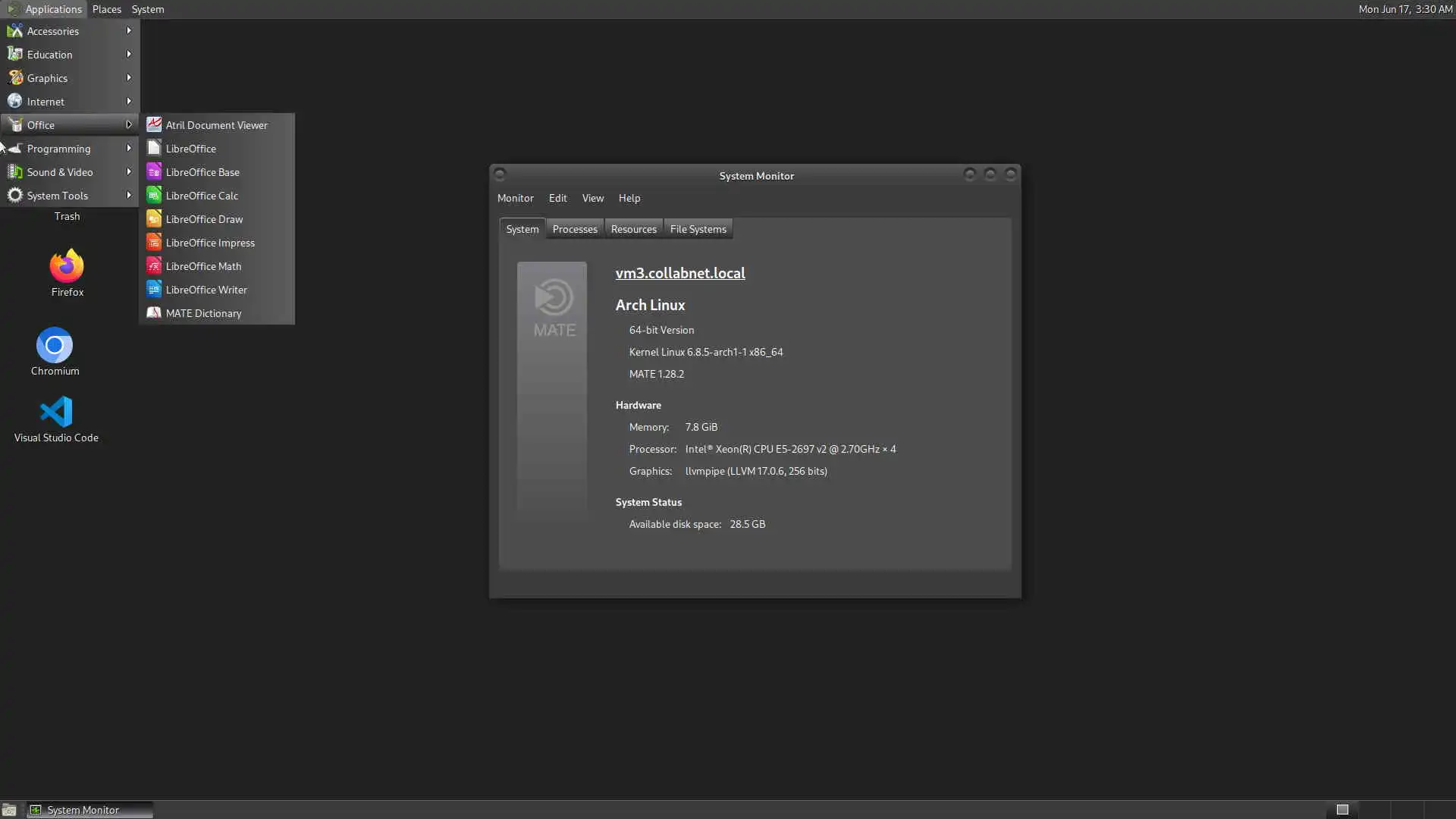
Task: Open MATE Dictionary entry
Action: click(x=203, y=313)
